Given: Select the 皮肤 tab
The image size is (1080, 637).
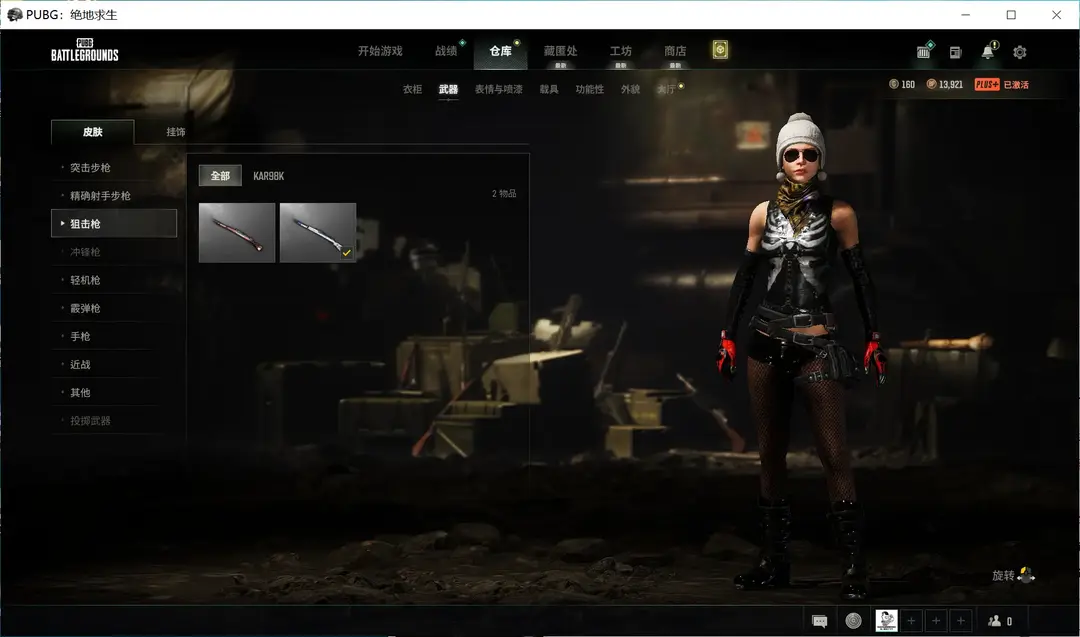Looking at the screenshot, I should [93, 132].
